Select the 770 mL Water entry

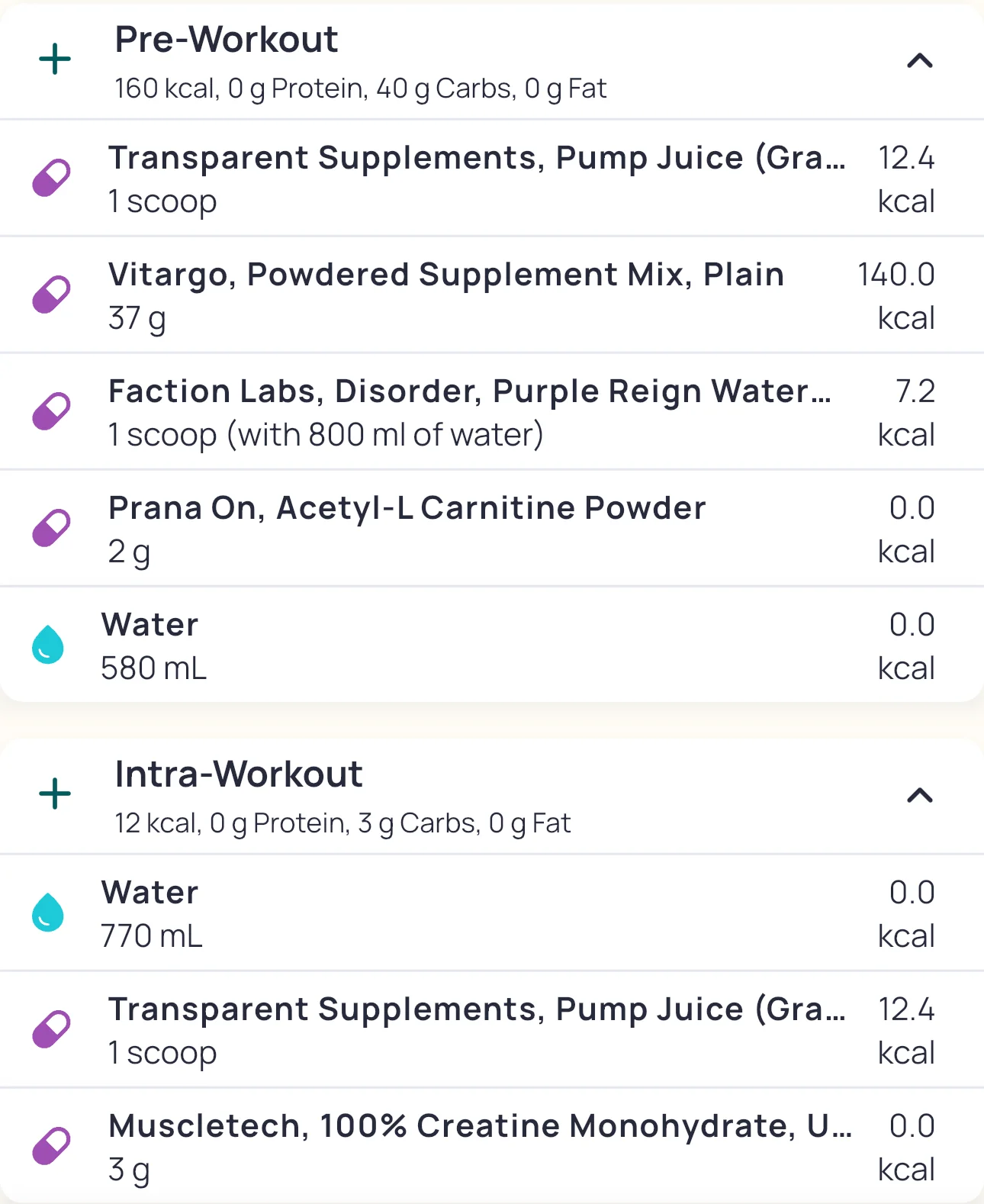click(x=151, y=913)
